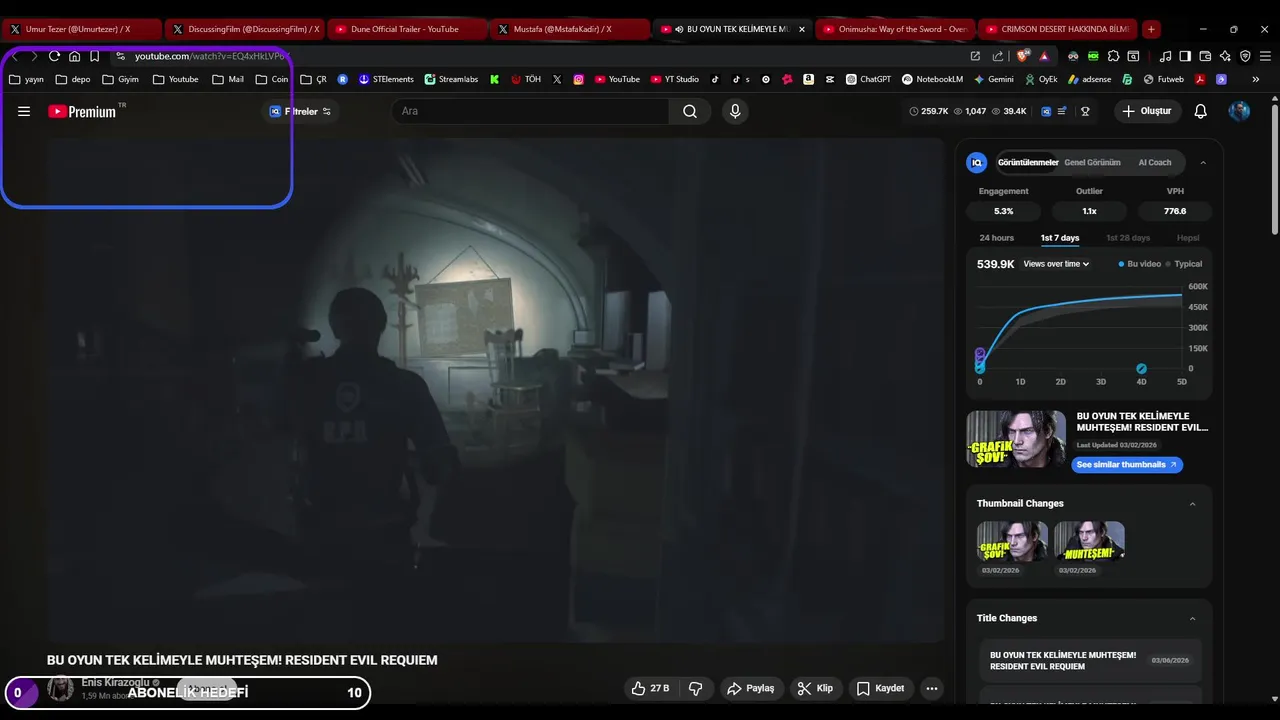Click the Klip clip button

[815, 688]
